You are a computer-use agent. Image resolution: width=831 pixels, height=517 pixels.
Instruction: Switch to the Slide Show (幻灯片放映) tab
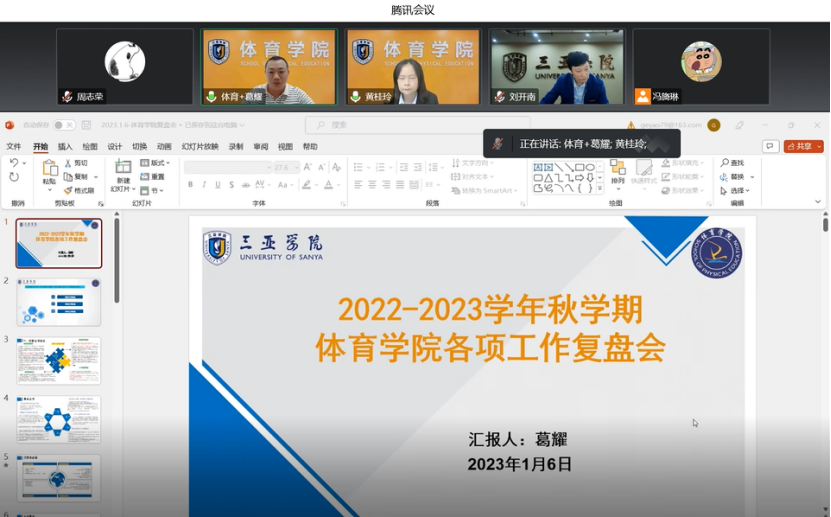click(x=200, y=146)
